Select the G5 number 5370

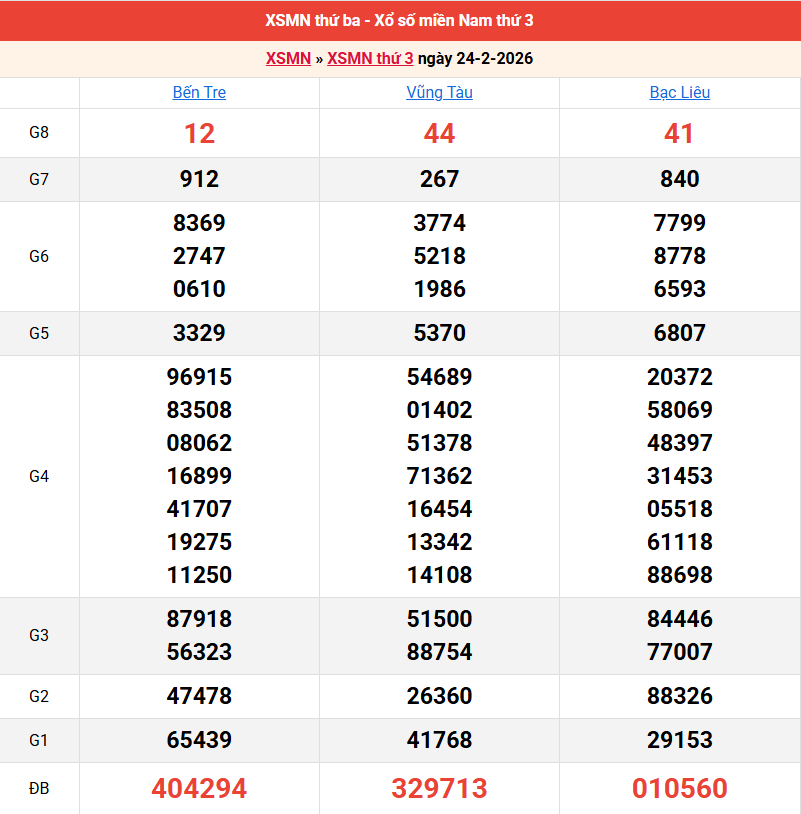[439, 333]
